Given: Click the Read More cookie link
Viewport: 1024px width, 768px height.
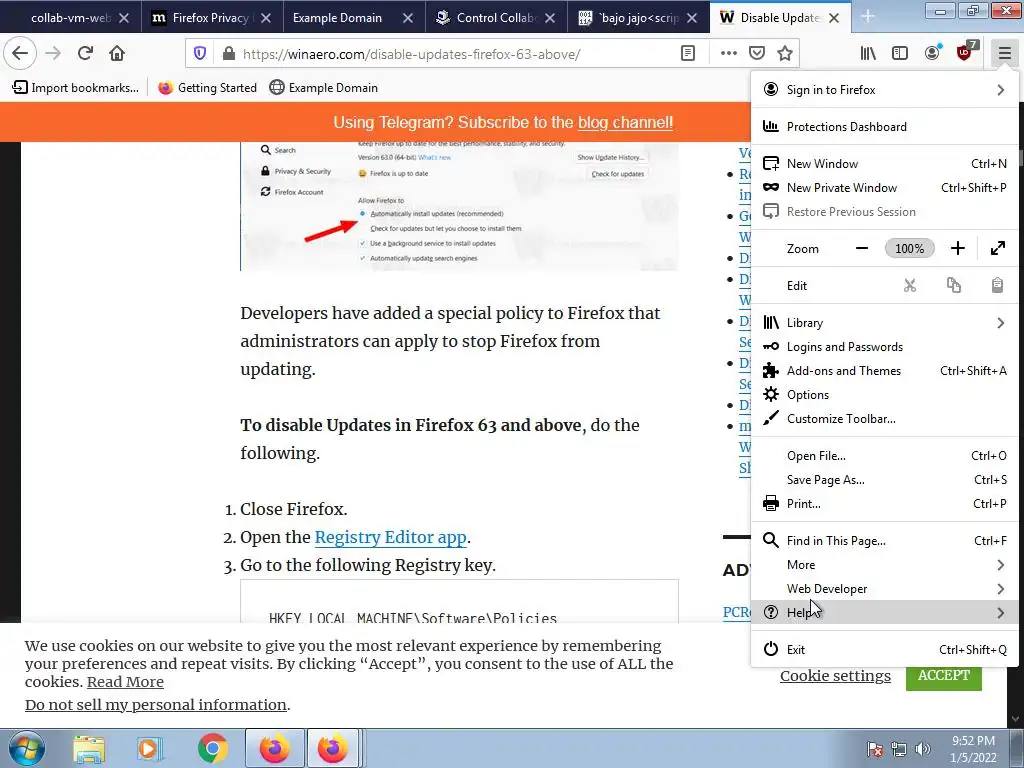Looking at the screenshot, I should click(x=125, y=682).
